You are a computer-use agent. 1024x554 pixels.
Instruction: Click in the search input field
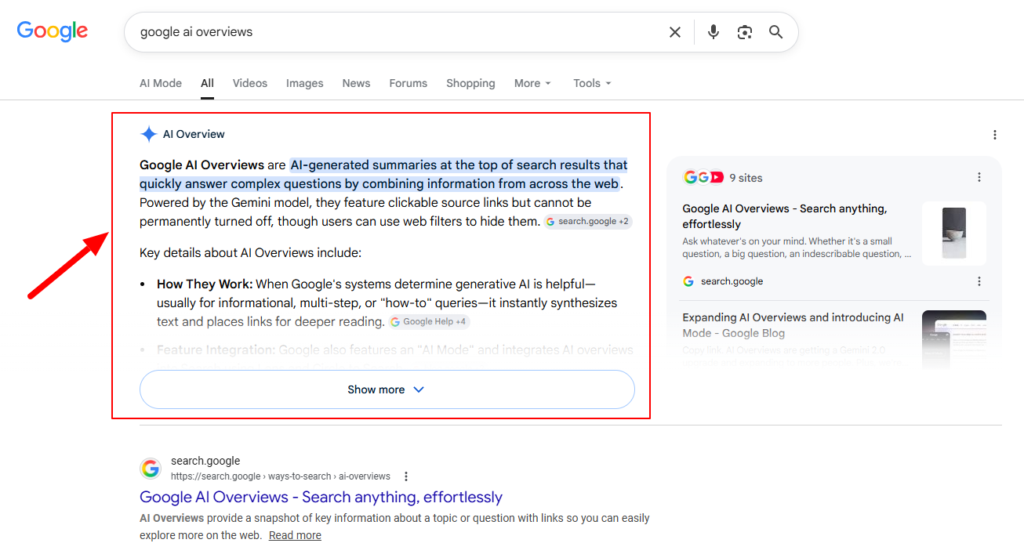coord(398,32)
